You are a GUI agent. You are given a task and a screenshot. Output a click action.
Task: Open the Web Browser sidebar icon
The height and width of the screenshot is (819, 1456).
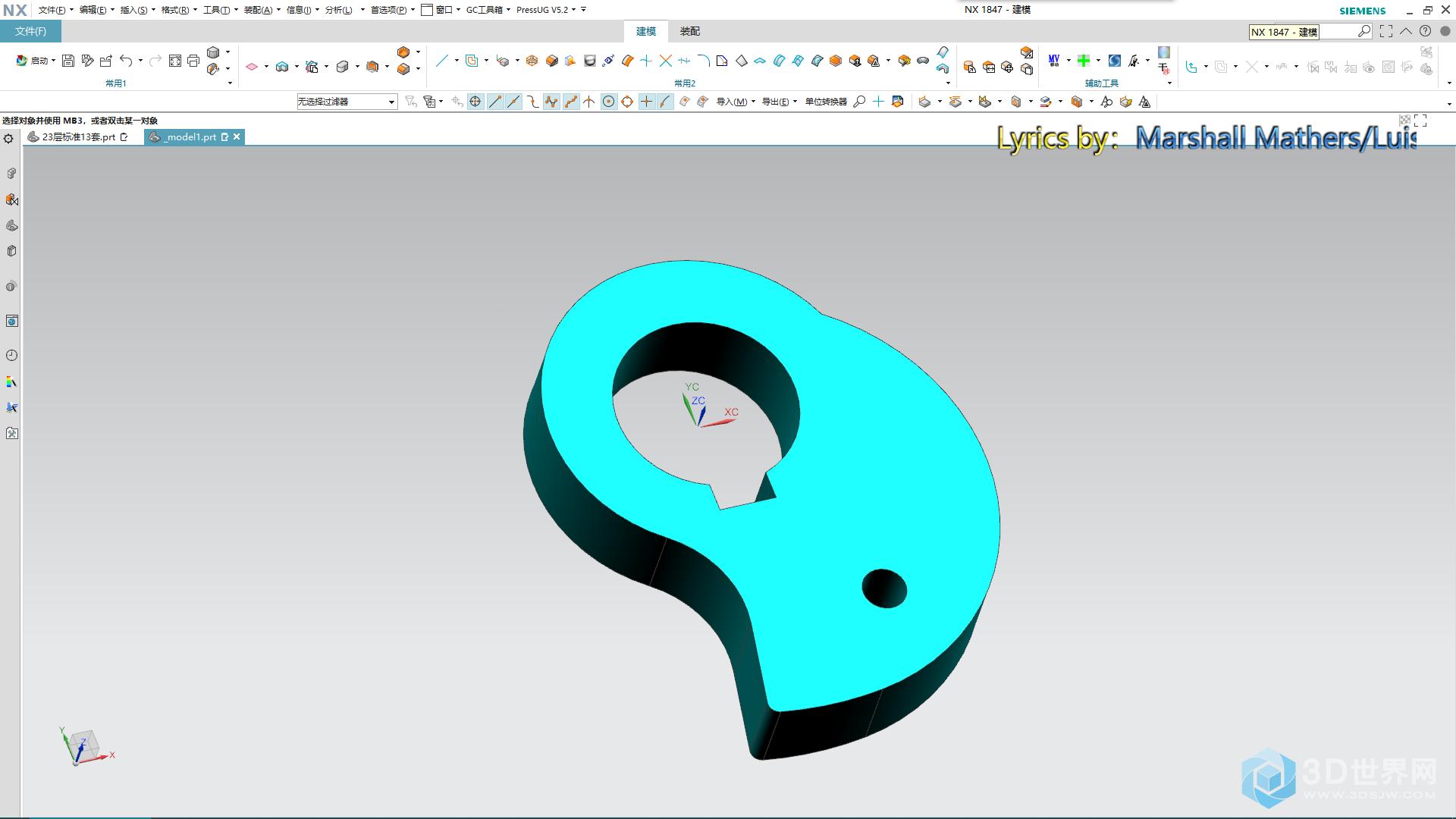point(11,322)
